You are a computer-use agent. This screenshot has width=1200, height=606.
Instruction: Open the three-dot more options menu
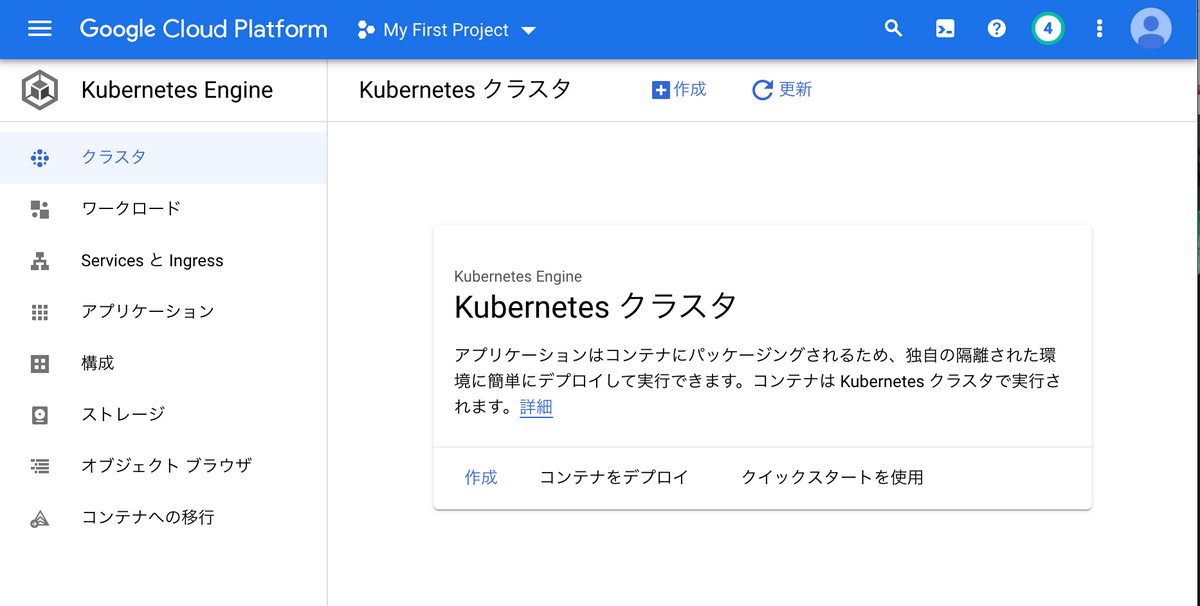[1099, 29]
